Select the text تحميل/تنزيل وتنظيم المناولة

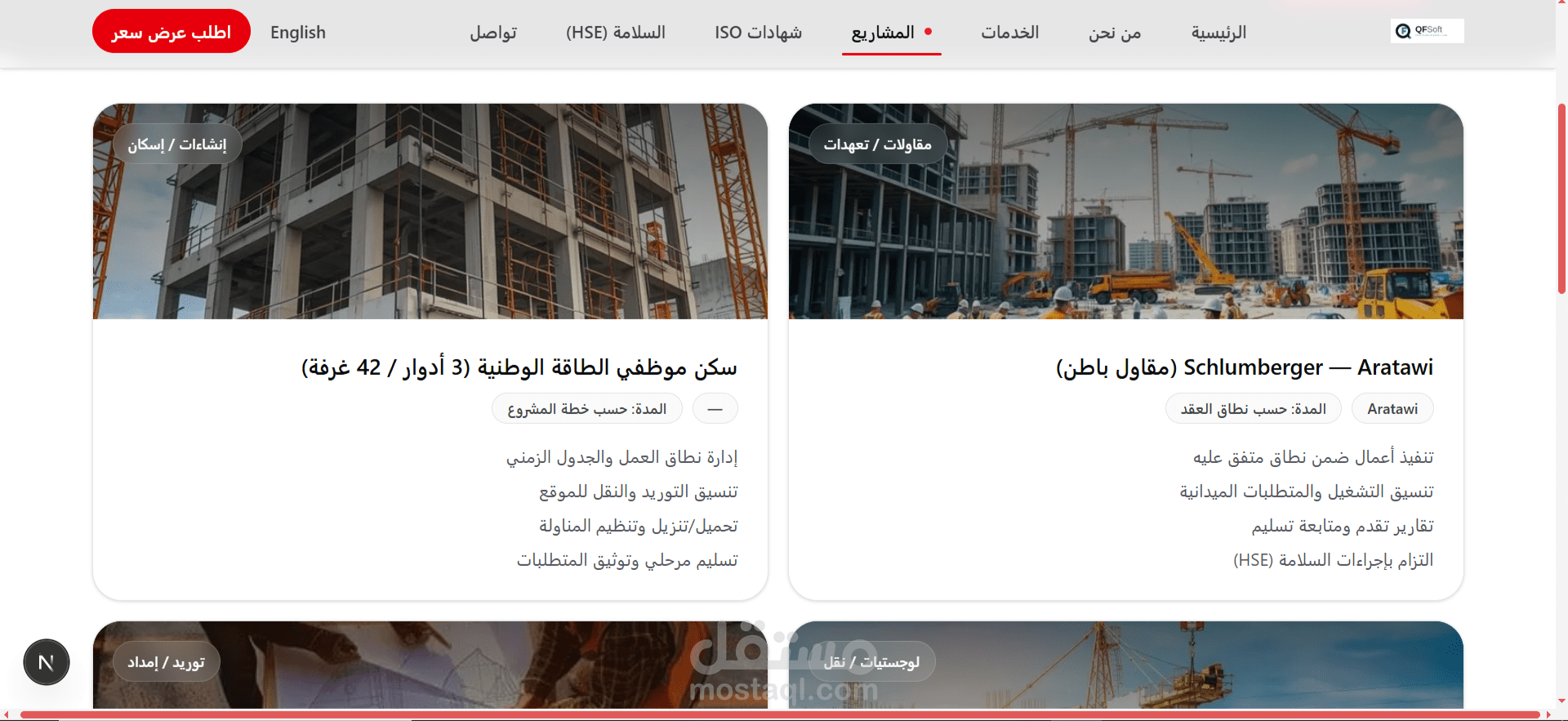point(639,526)
